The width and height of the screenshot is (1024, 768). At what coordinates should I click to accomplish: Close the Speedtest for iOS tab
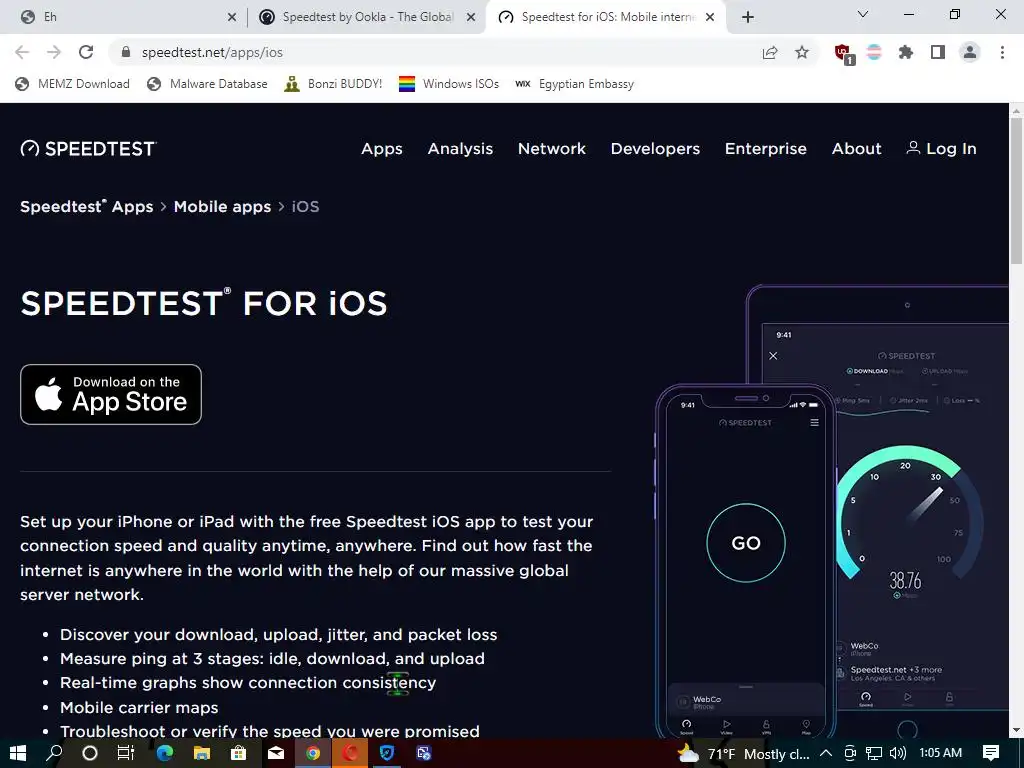click(x=710, y=17)
